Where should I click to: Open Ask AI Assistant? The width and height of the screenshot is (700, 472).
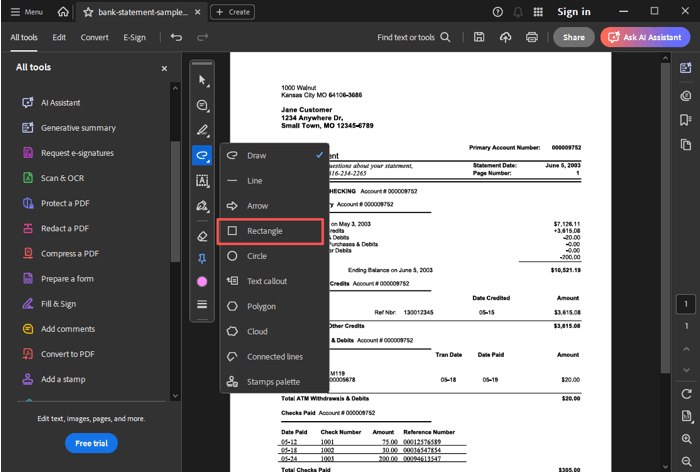(x=645, y=37)
